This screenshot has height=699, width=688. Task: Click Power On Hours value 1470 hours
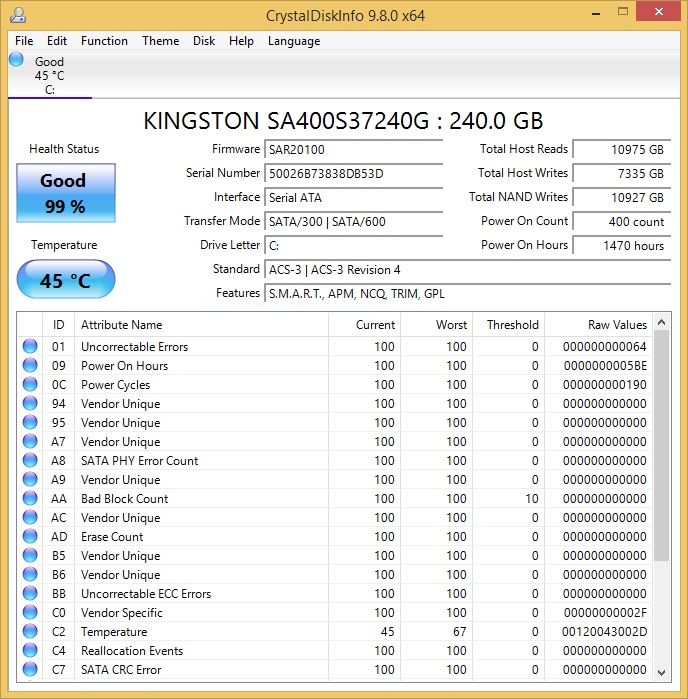tap(622, 246)
